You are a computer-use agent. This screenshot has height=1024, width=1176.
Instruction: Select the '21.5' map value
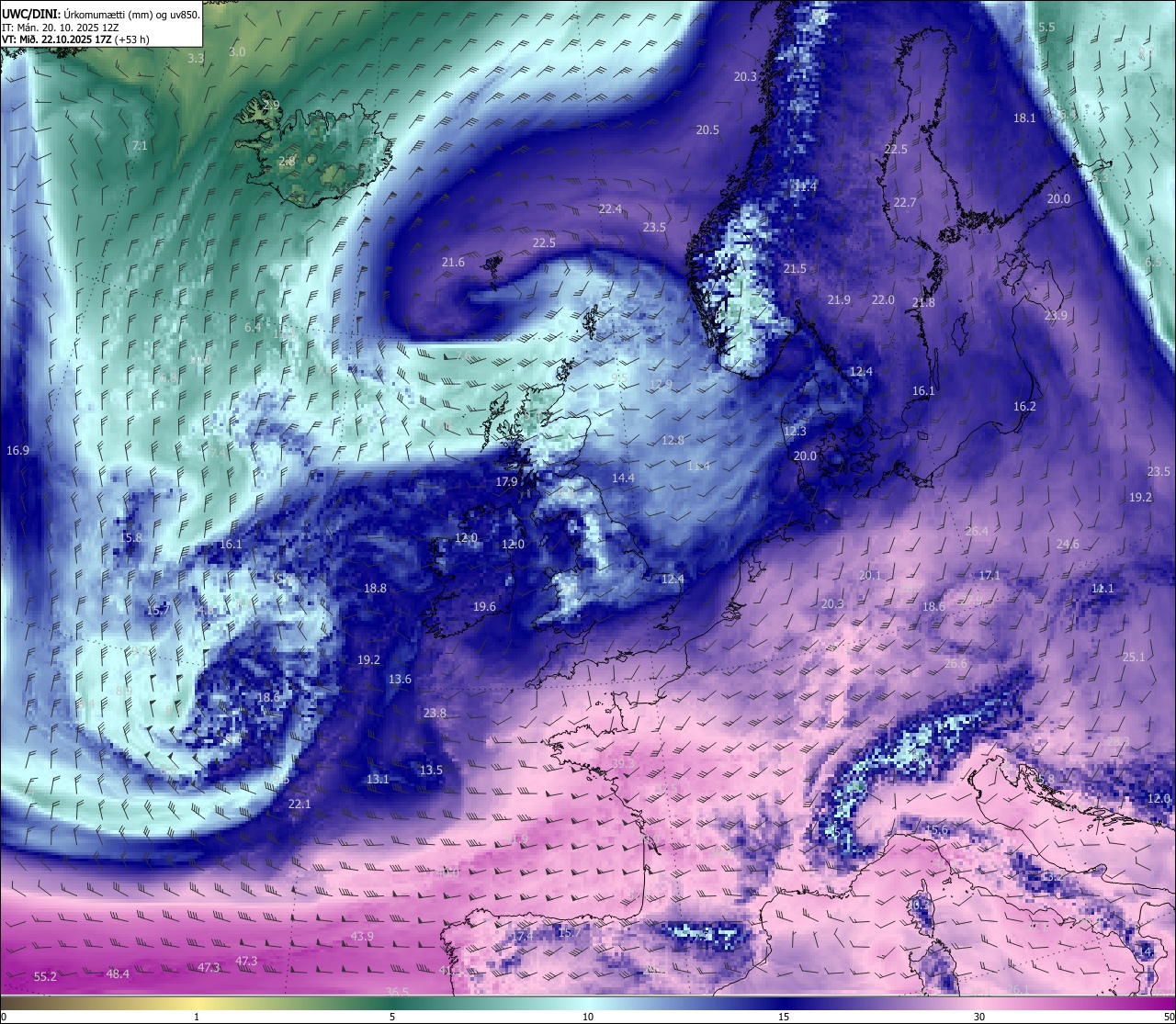click(x=795, y=269)
